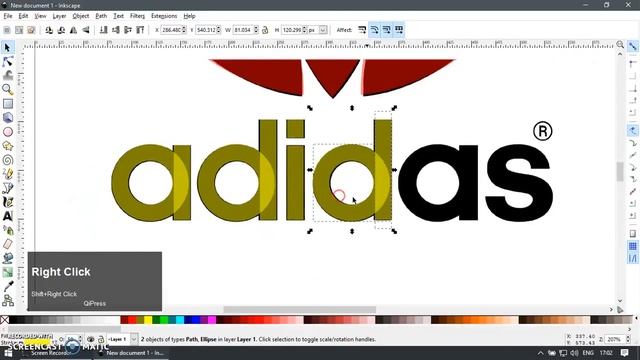Select the Tweak objects tool
Screen dimensions: 640x360
click(7, 76)
